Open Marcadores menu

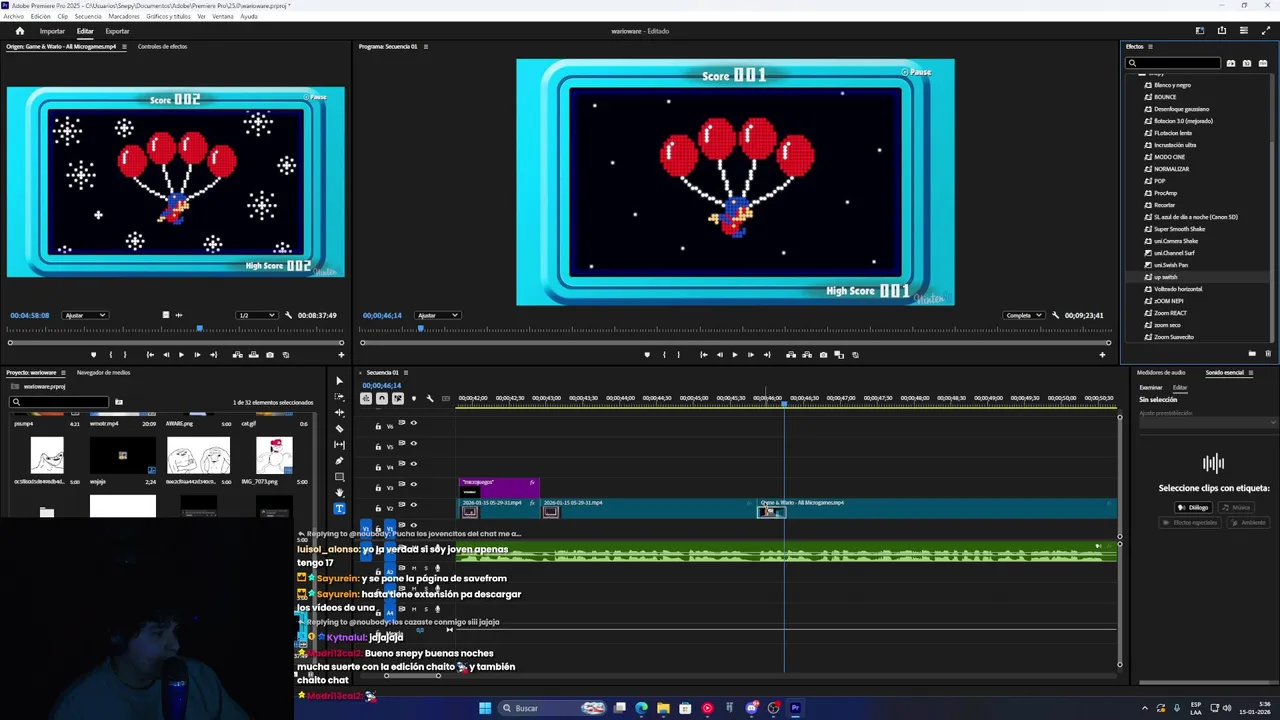point(124,16)
